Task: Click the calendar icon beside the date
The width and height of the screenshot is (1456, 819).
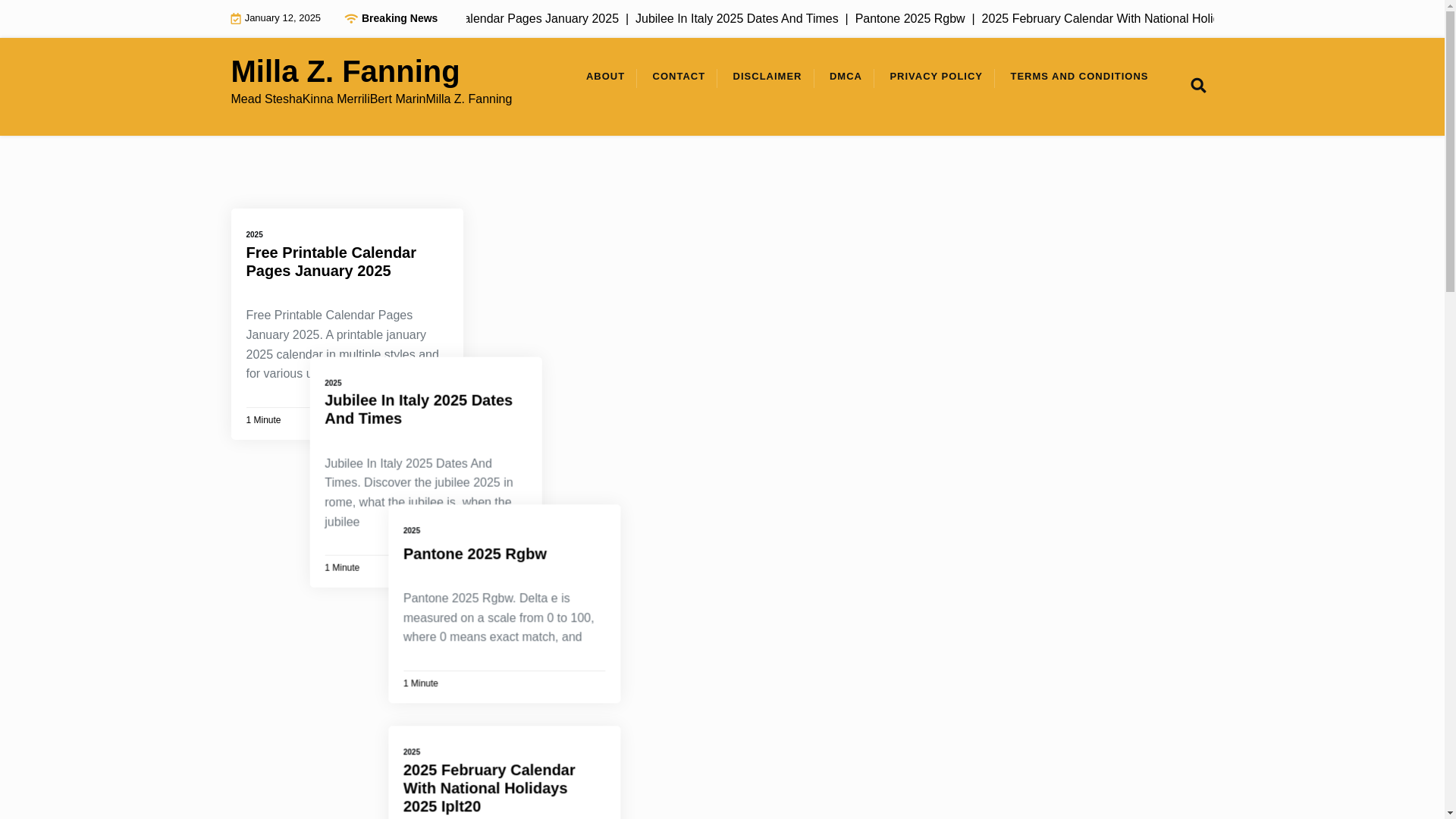Action: (x=236, y=19)
